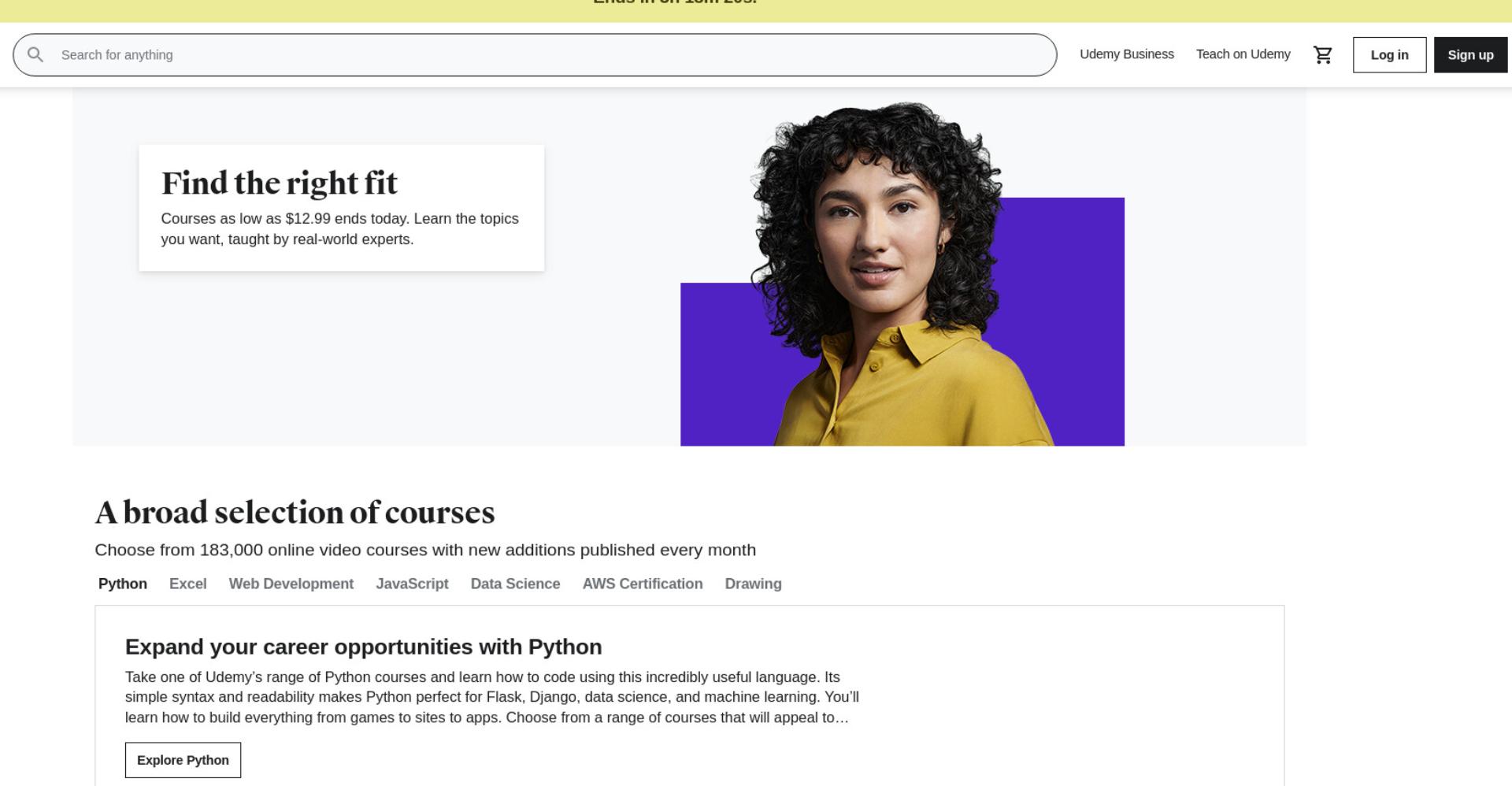Viewport: 1512px width, 786px height.
Task: Select the Python tab
Action: point(123,584)
